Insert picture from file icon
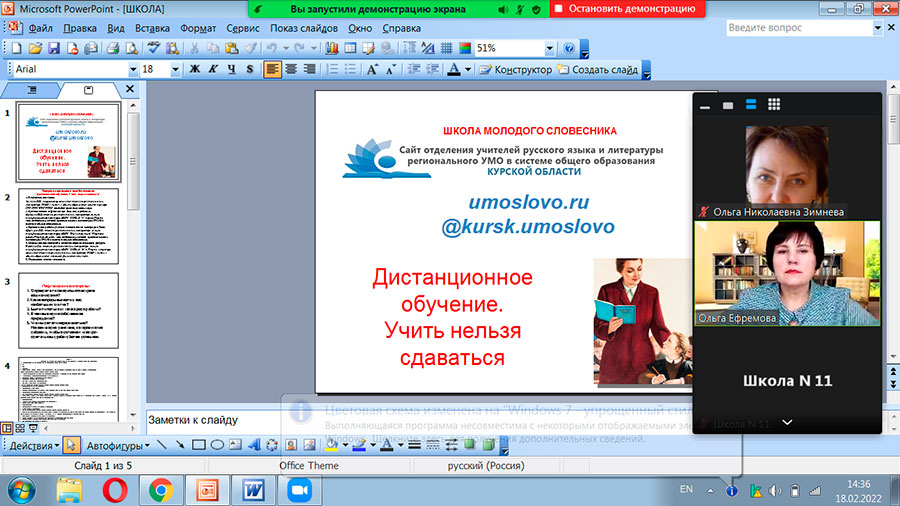The image size is (900, 506). [309, 445]
